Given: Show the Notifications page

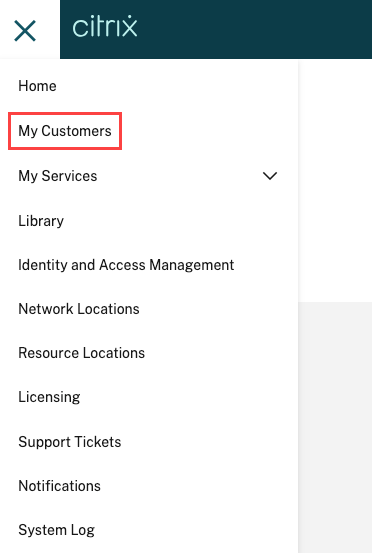Looking at the screenshot, I should (x=59, y=486).
